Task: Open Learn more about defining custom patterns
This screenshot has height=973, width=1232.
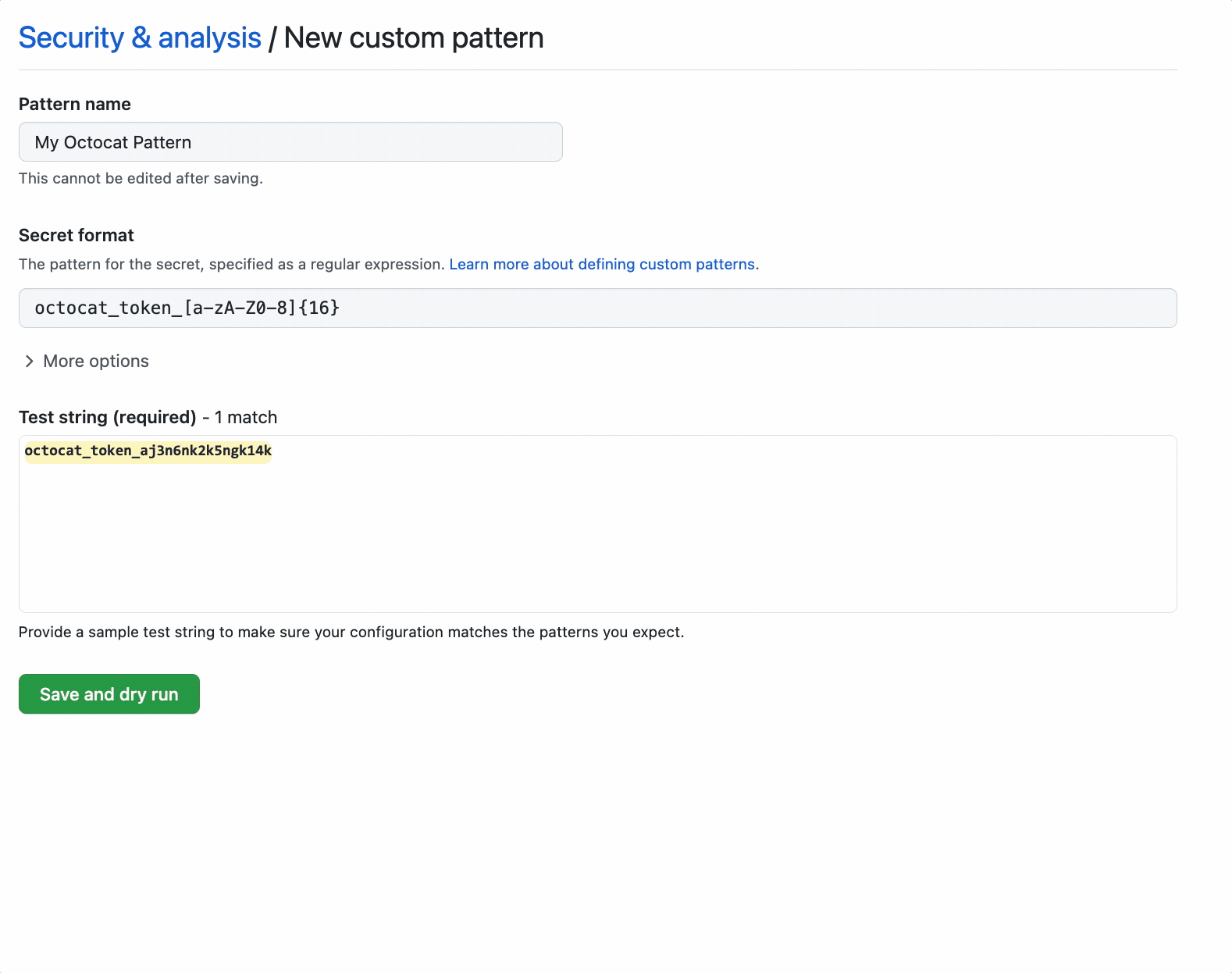Action: coord(601,264)
